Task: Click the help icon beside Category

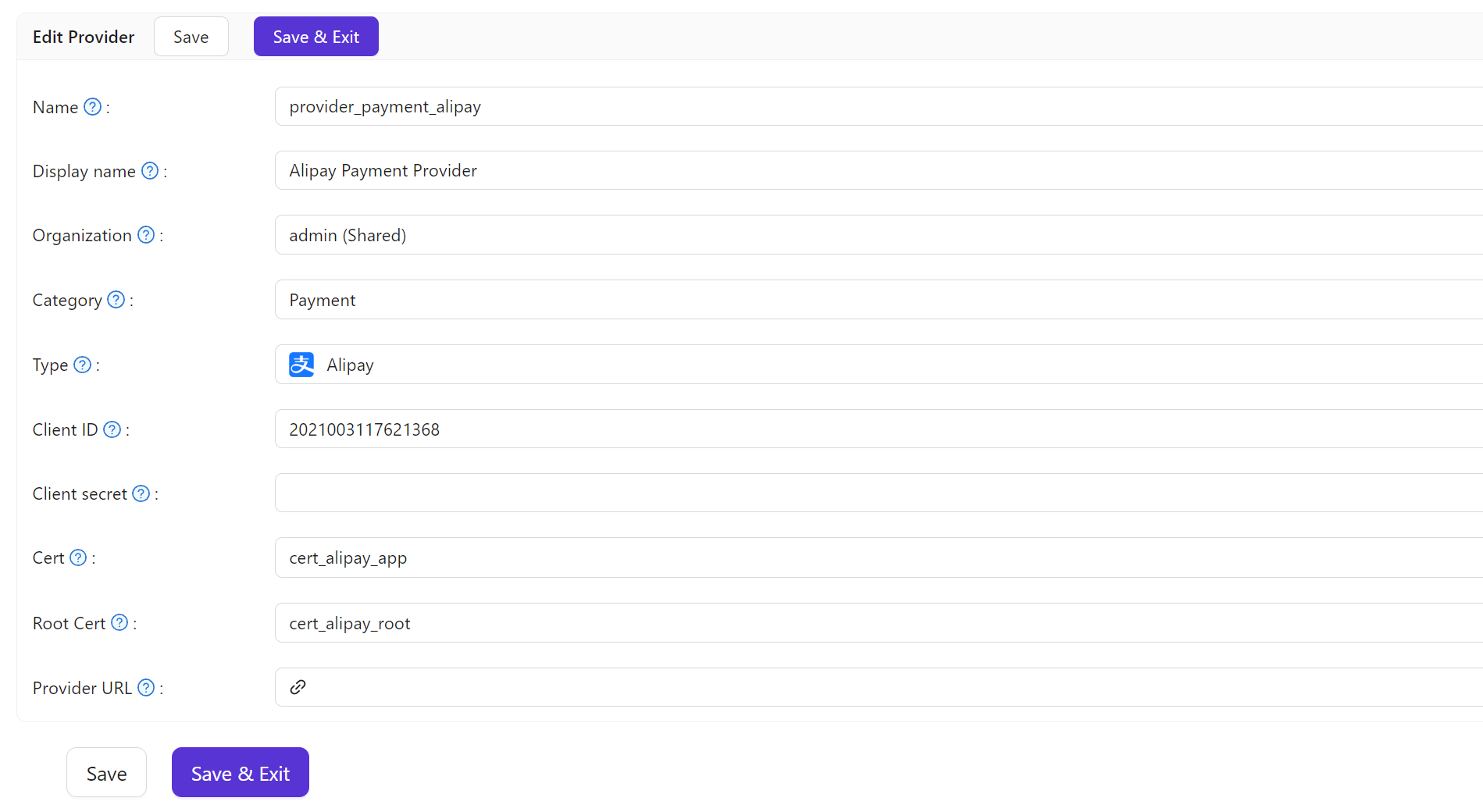Action: (x=116, y=300)
